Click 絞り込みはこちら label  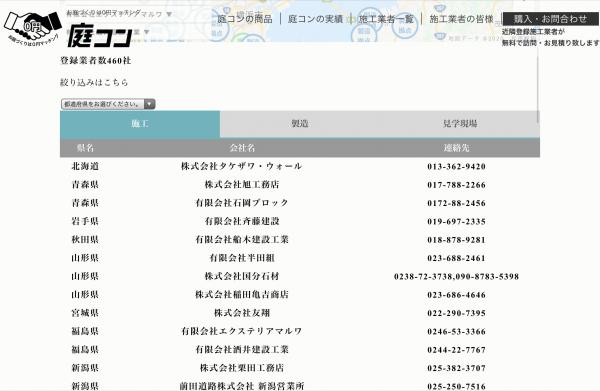94,82
